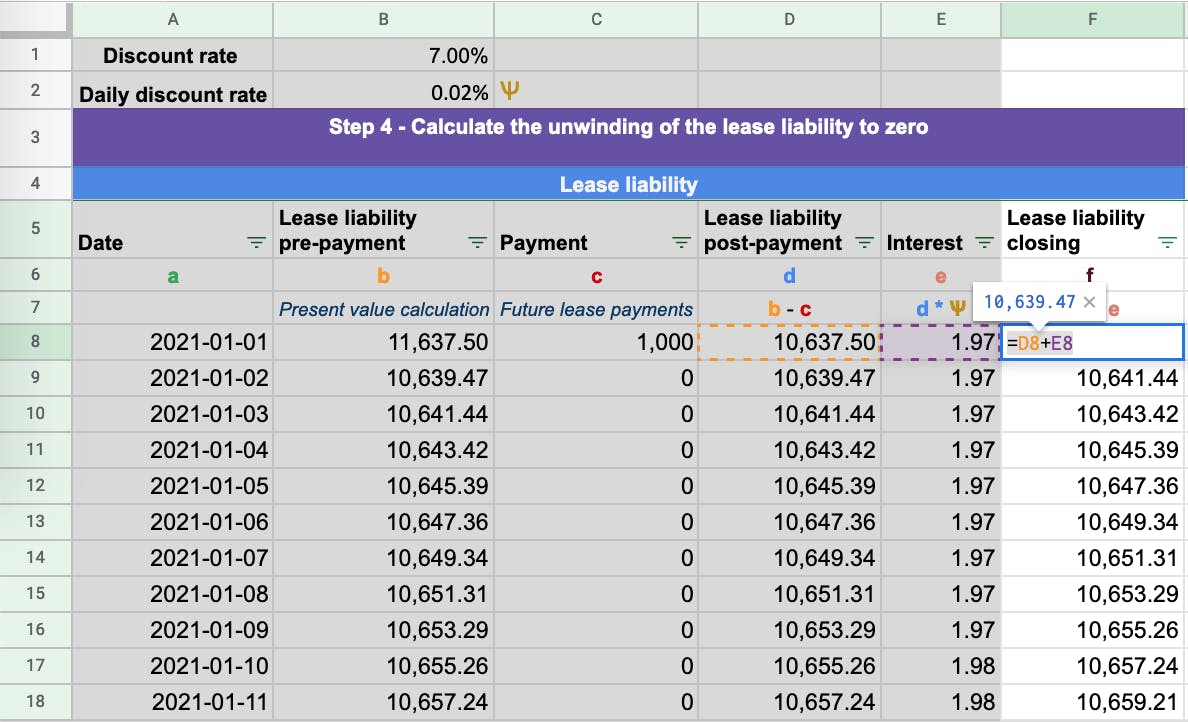Select column header F
Screen dimensions: 1188x722
point(1091,19)
